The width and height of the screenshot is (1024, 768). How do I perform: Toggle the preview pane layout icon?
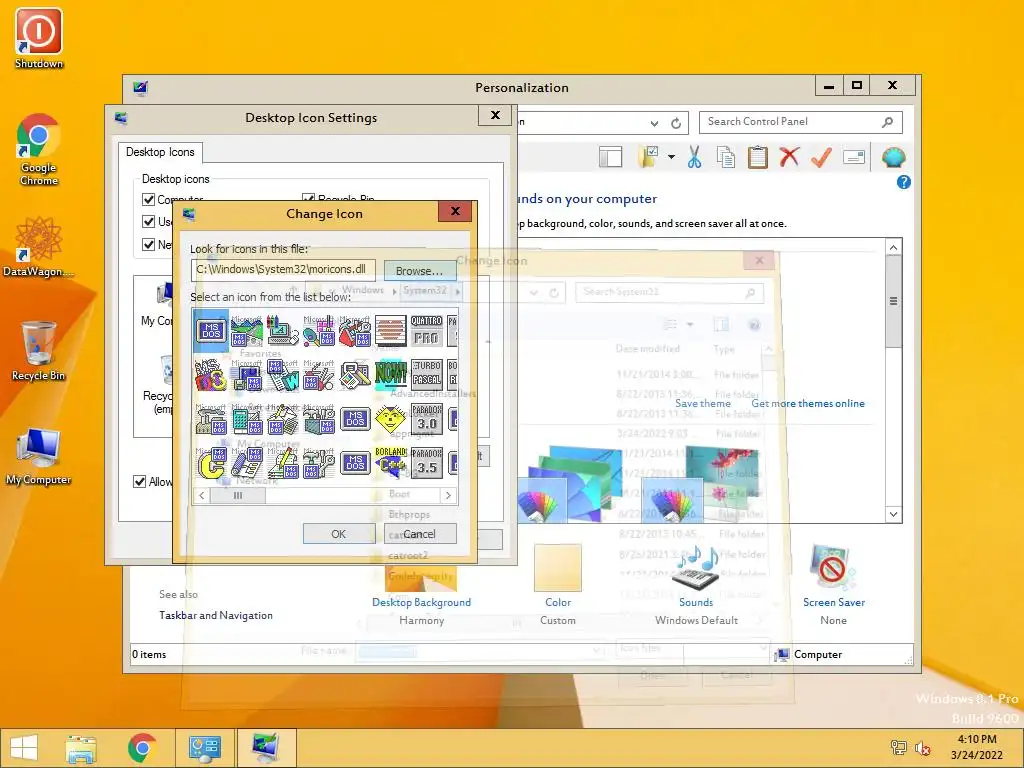(611, 157)
